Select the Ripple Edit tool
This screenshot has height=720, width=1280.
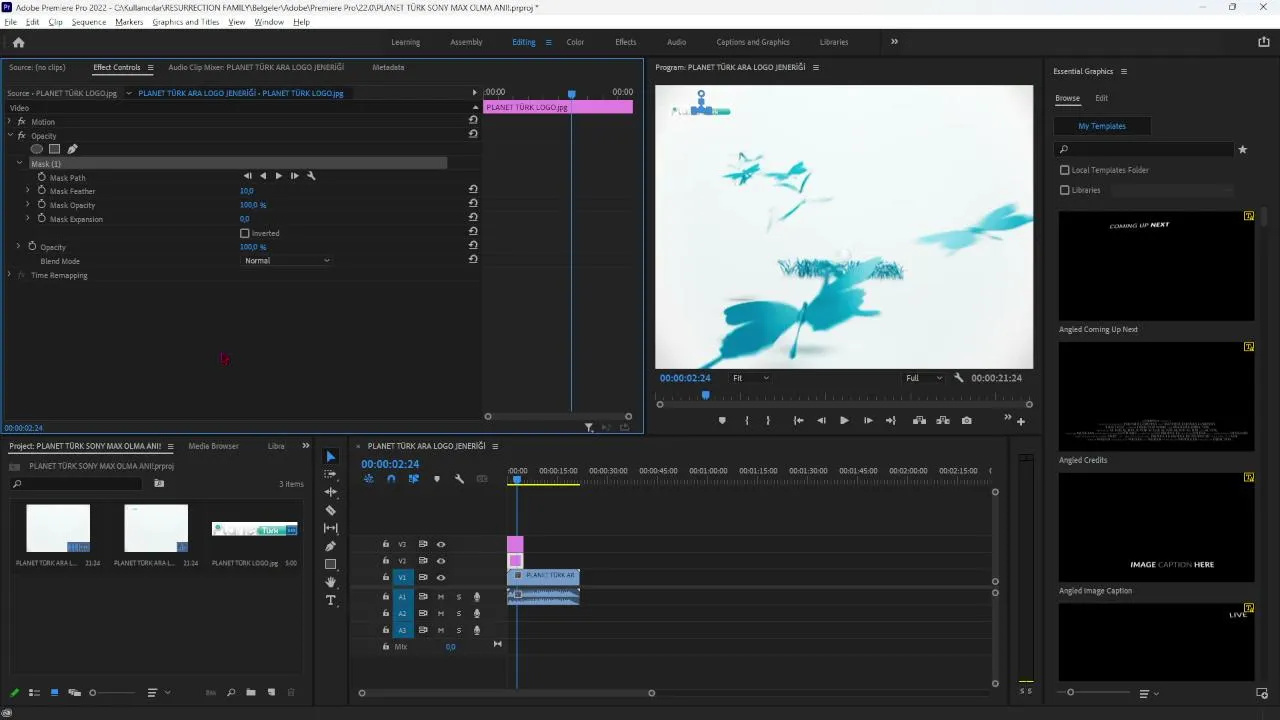tap(331, 492)
